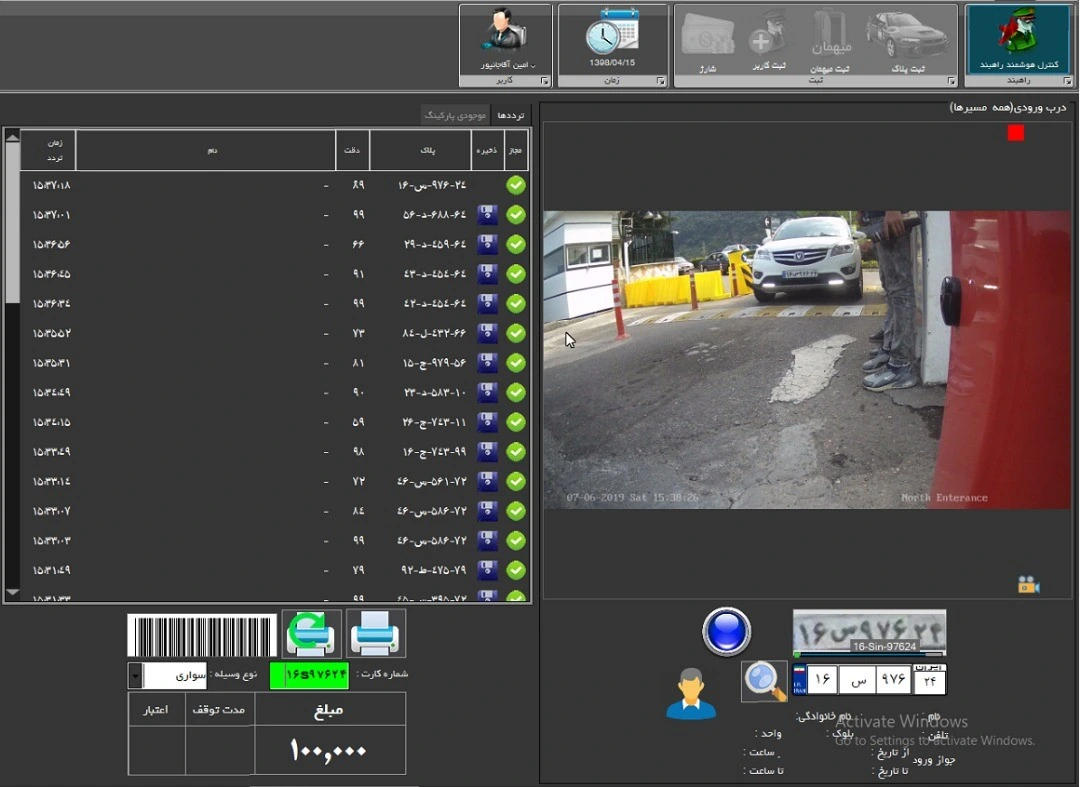This screenshot has width=1080, height=787.
Task: Click the green reprint printer icon
Action: click(x=311, y=633)
